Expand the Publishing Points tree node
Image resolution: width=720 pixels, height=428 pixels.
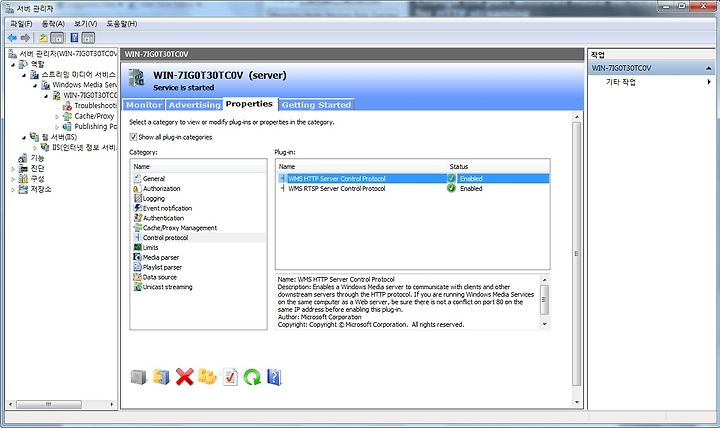click(57, 127)
